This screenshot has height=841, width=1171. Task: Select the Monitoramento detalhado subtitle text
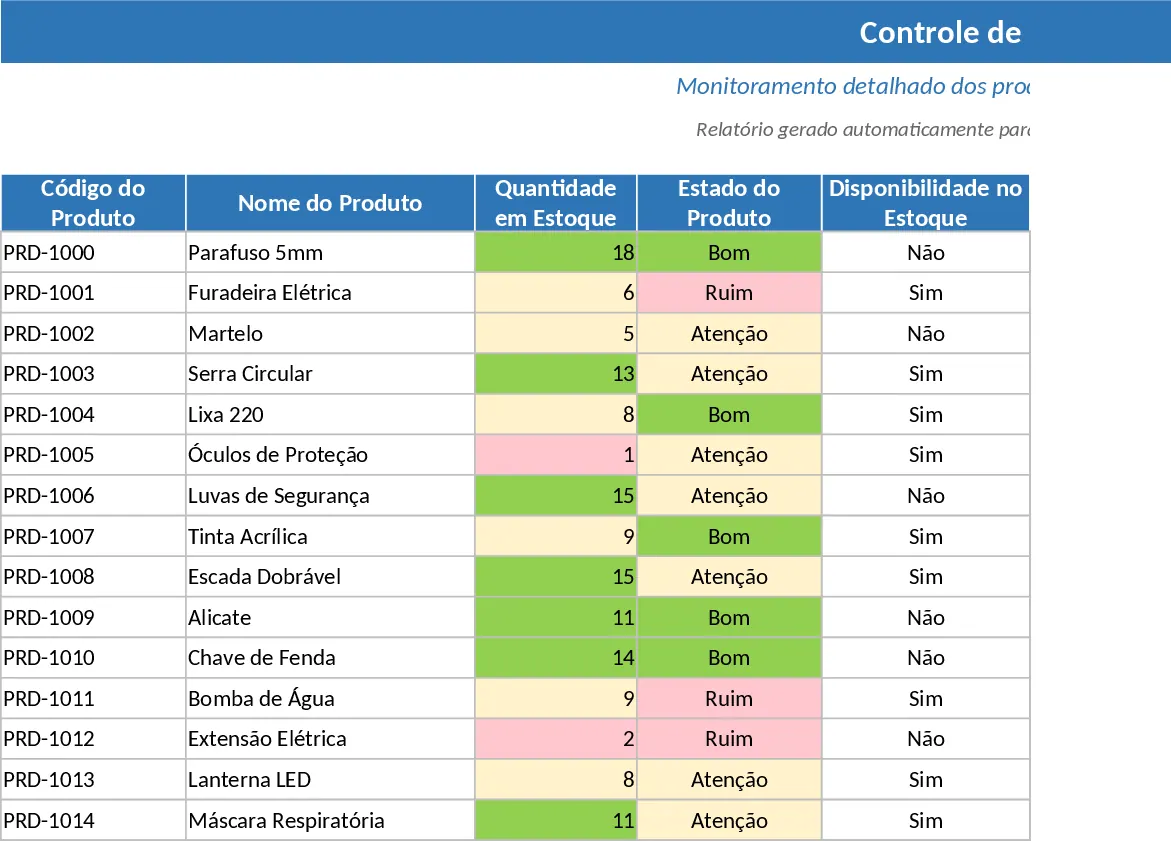coord(853,87)
